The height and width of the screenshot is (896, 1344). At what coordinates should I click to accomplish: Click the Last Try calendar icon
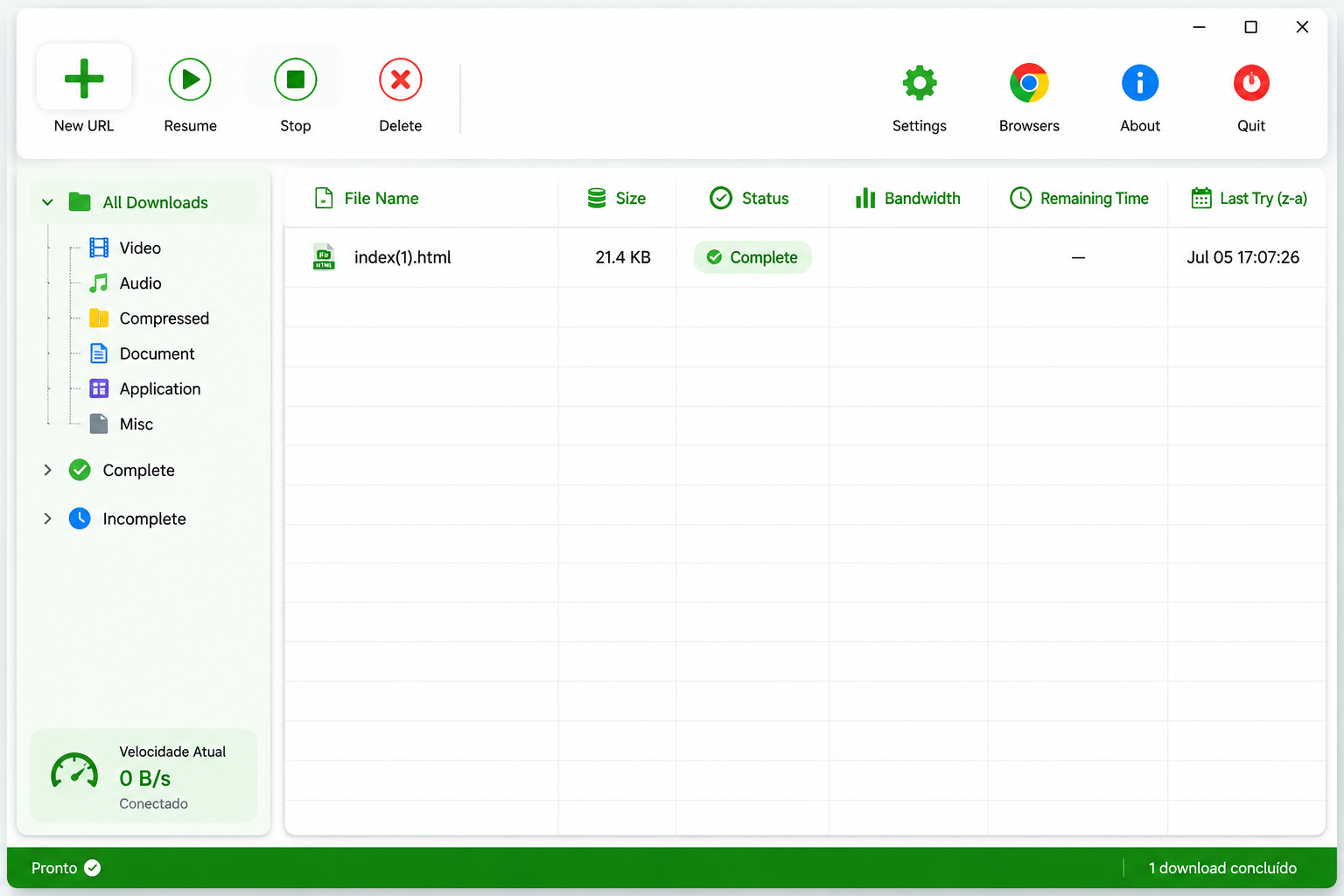point(1201,199)
